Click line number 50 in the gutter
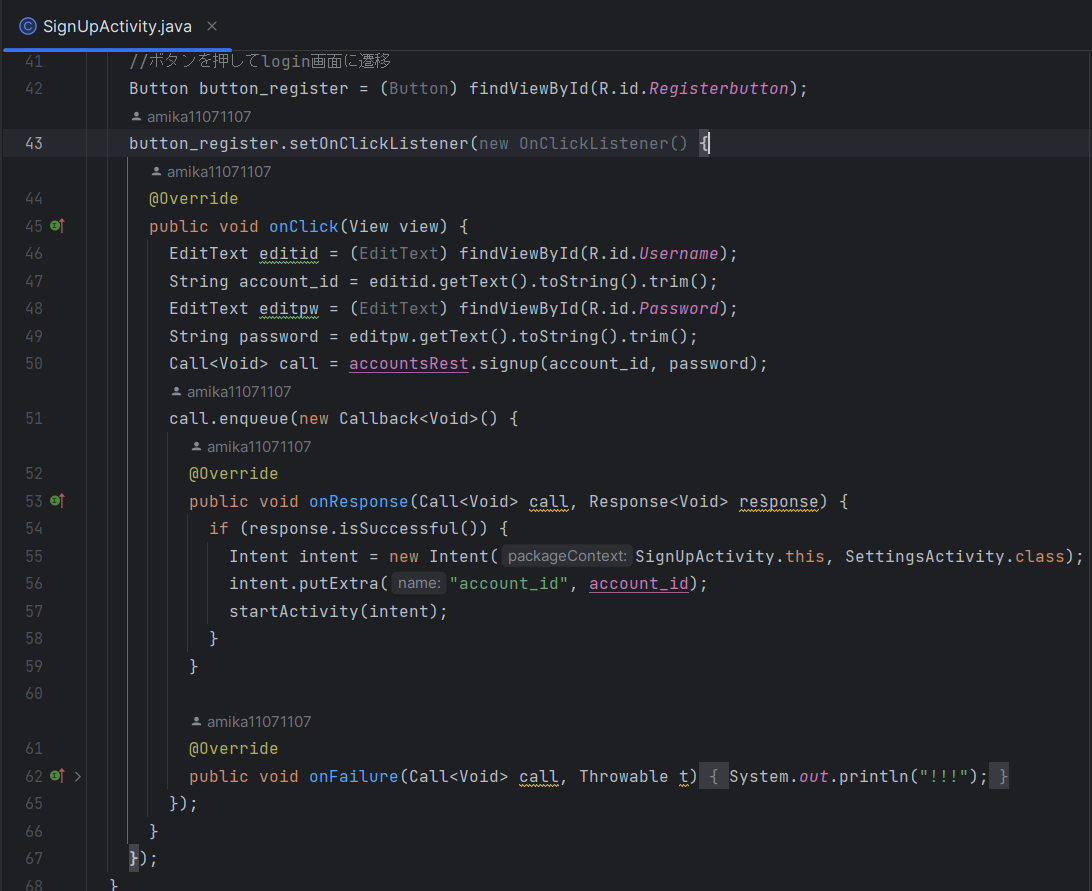This screenshot has width=1092, height=891. click(x=33, y=364)
